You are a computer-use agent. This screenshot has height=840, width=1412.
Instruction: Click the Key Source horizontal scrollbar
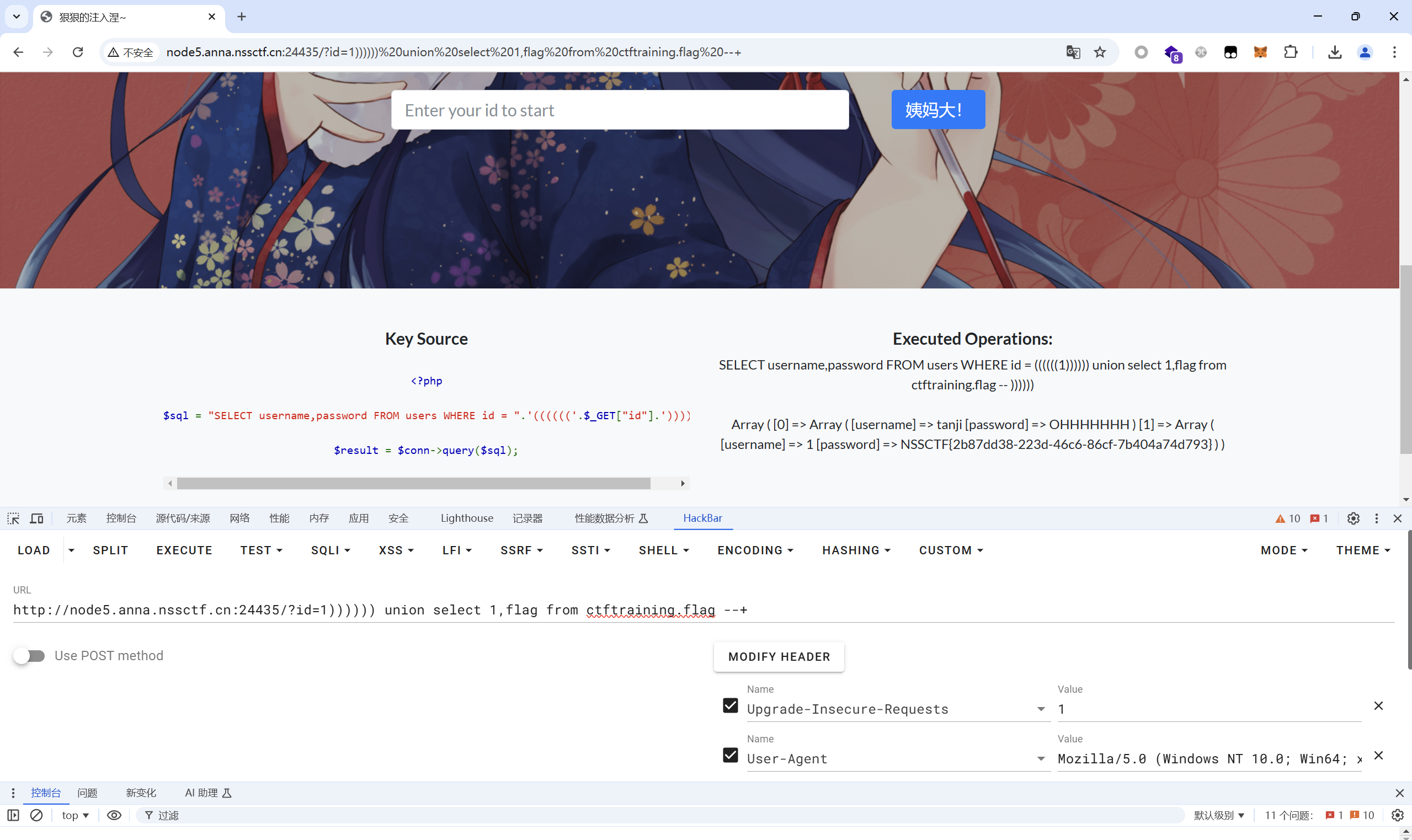[414, 483]
